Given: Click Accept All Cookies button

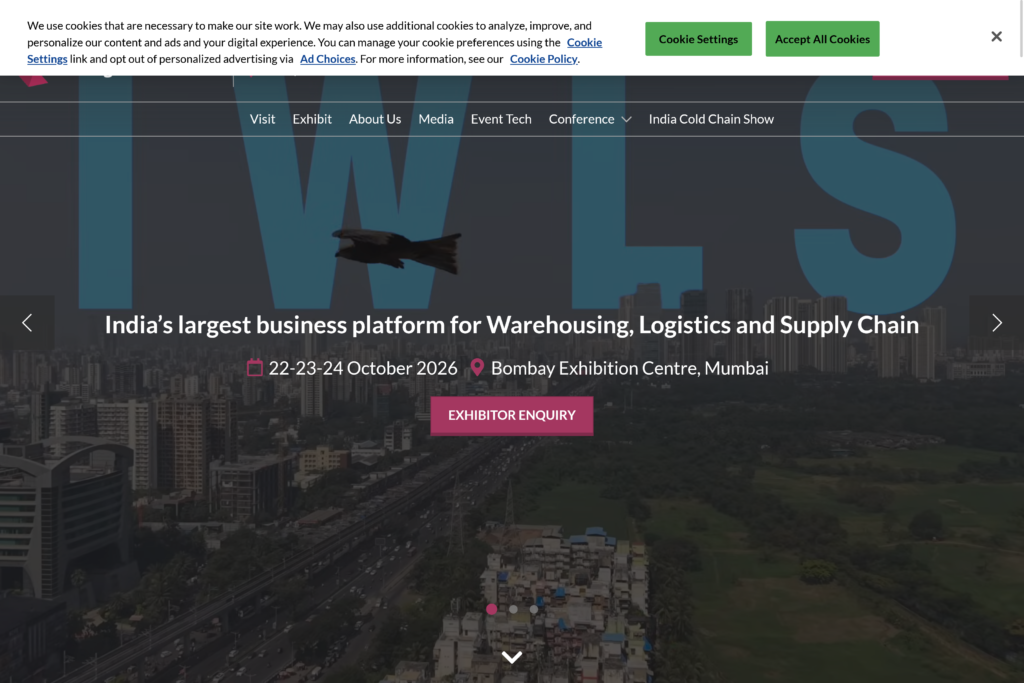Looking at the screenshot, I should tap(822, 39).
